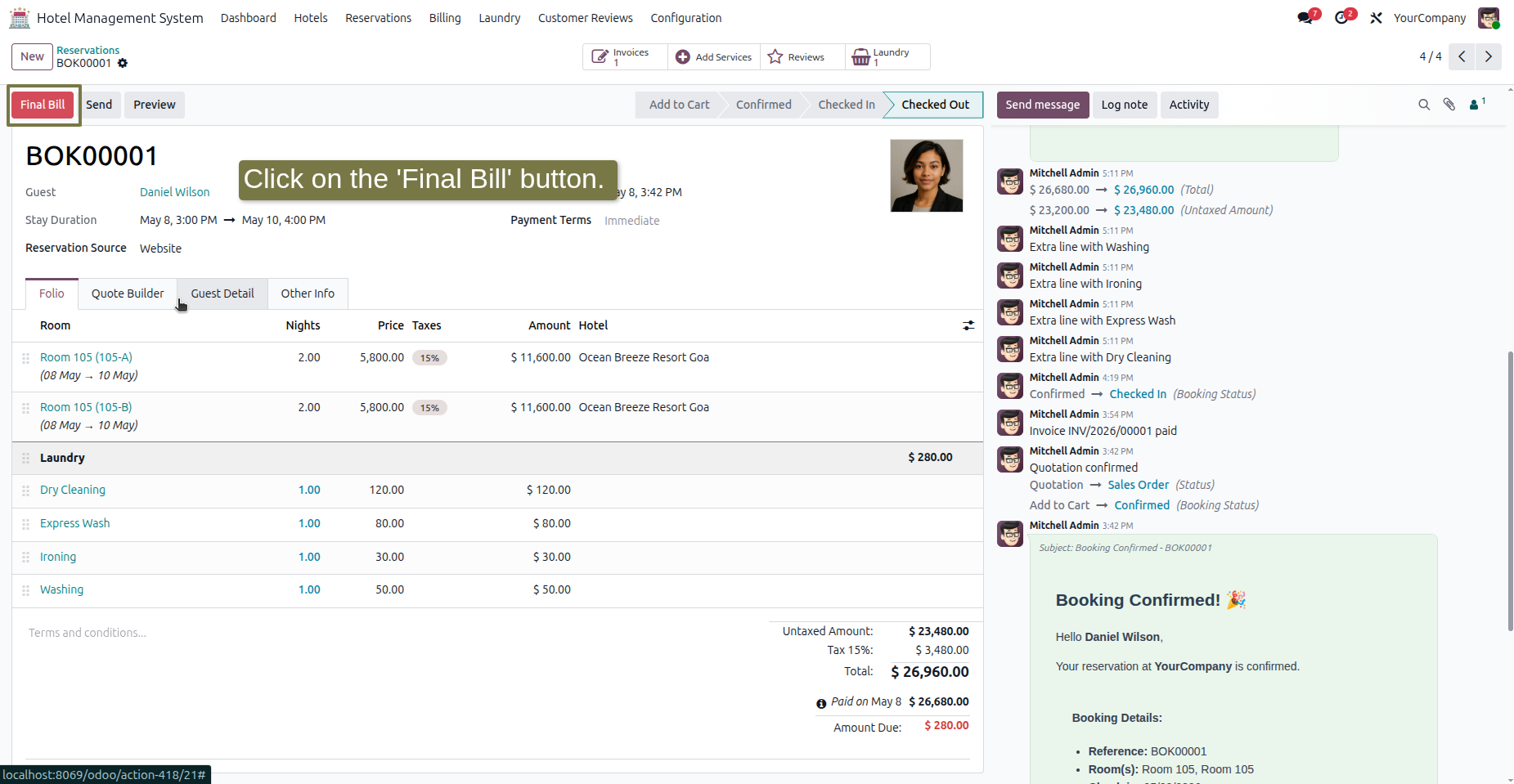Go to the previous record arrow
1514x784 pixels.
point(1462,56)
